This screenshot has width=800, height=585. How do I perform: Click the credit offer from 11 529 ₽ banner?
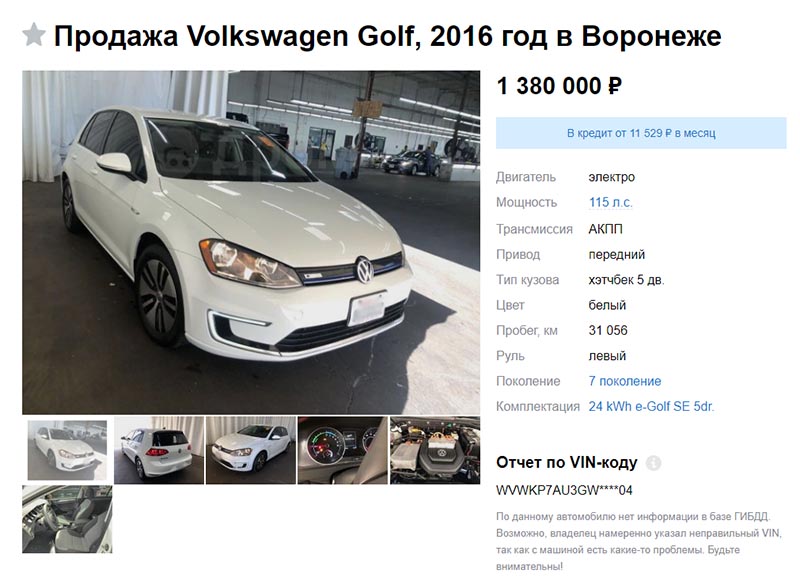641,133
